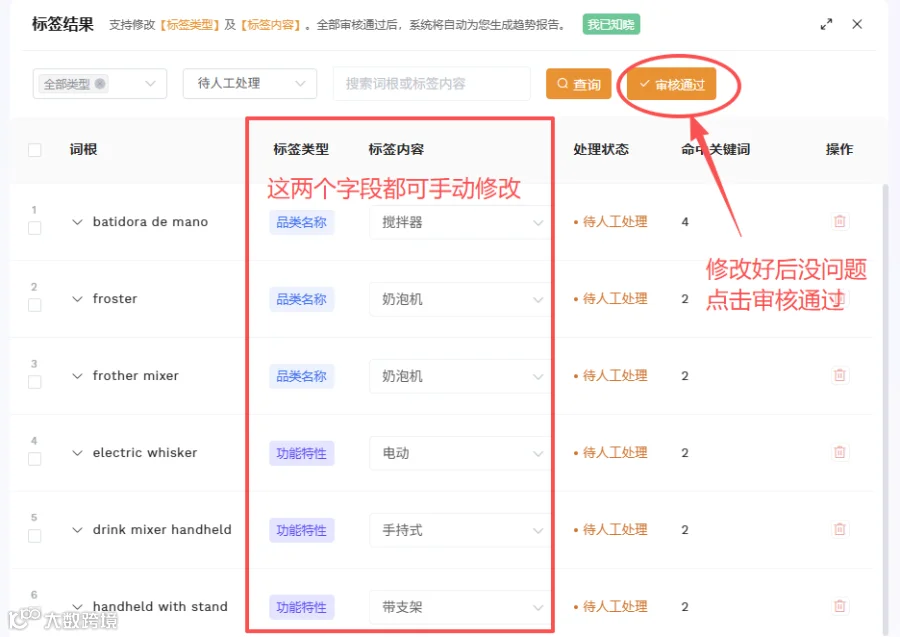Select all rows with header checkbox

tap(34, 150)
